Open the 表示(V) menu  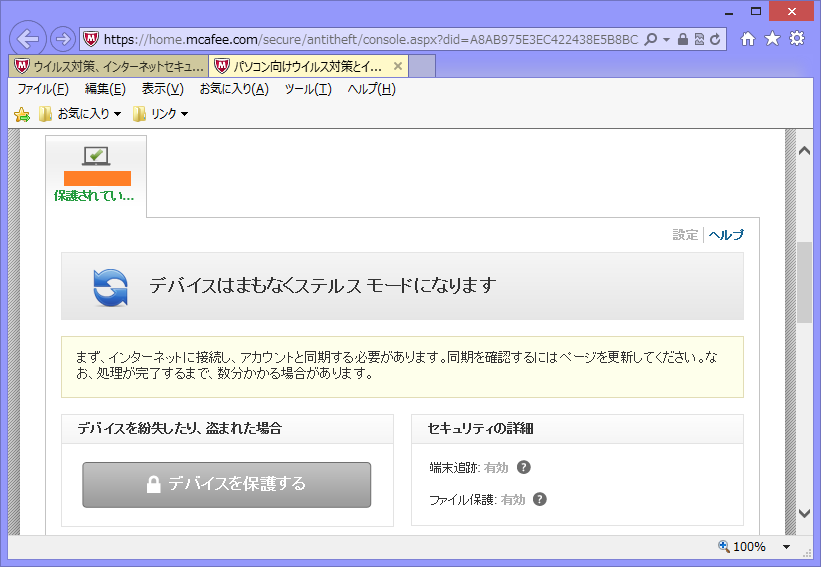tap(162, 89)
